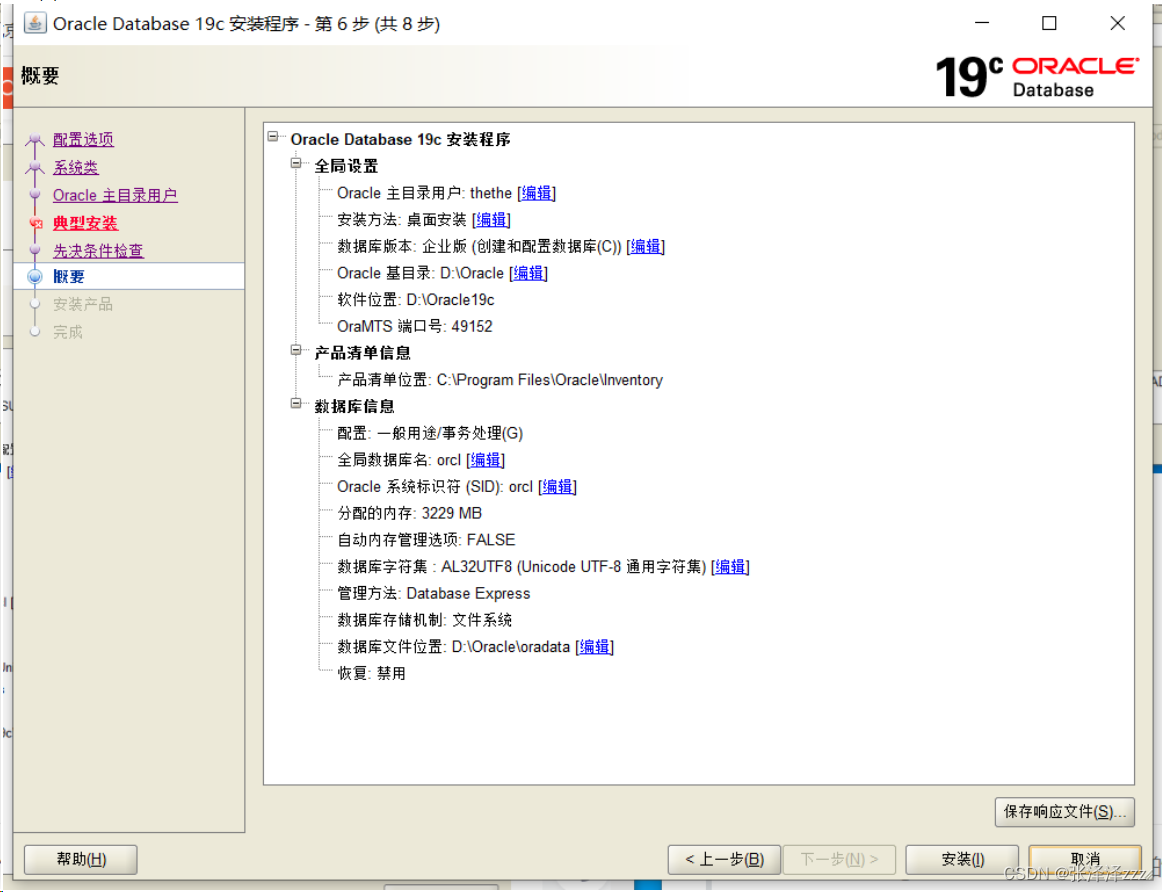
Task: Click the Java installer icon in title bar
Action: tap(34, 22)
